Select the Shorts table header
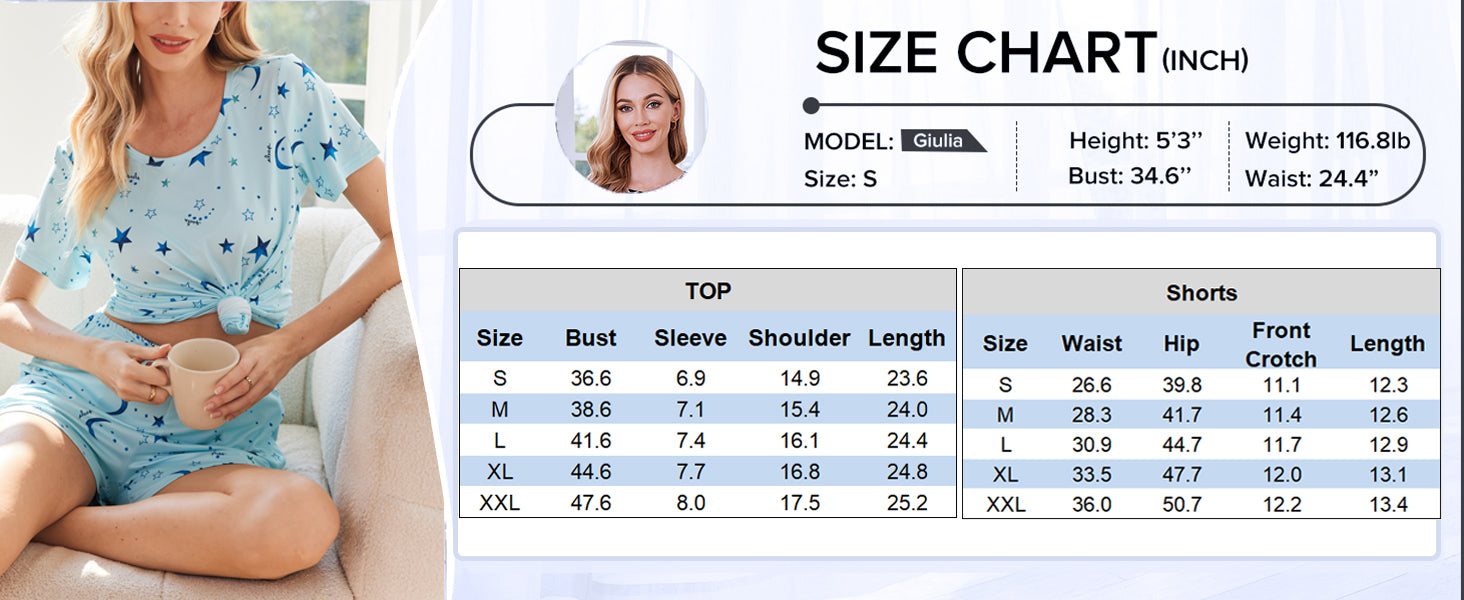 click(x=1201, y=293)
